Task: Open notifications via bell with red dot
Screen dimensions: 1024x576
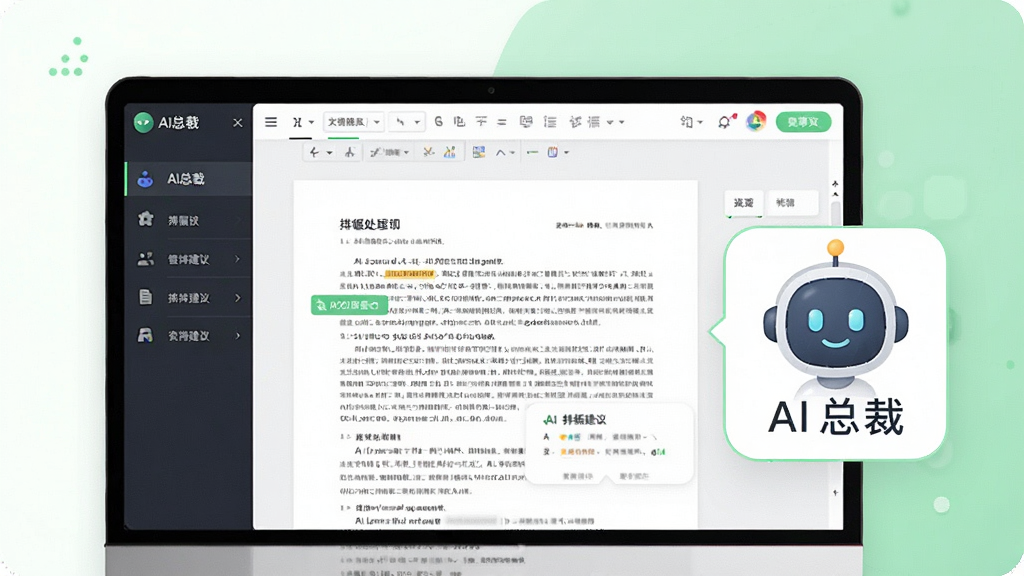Action: click(726, 121)
